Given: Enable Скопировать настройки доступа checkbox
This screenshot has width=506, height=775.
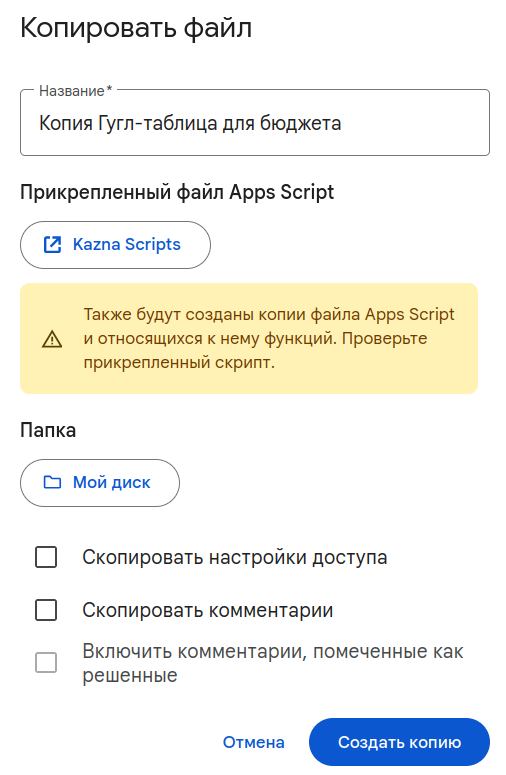Looking at the screenshot, I should tap(46, 557).
